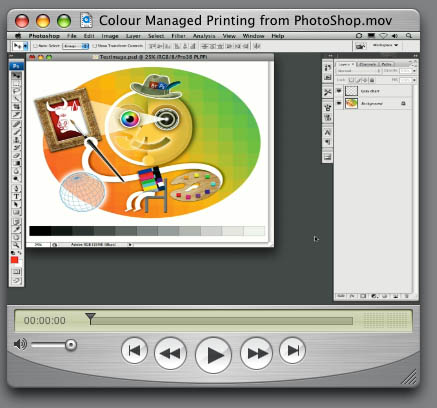This screenshot has width=437, height=408.
Task: Switch to the Channels tab
Action: [x=368, y=64]
